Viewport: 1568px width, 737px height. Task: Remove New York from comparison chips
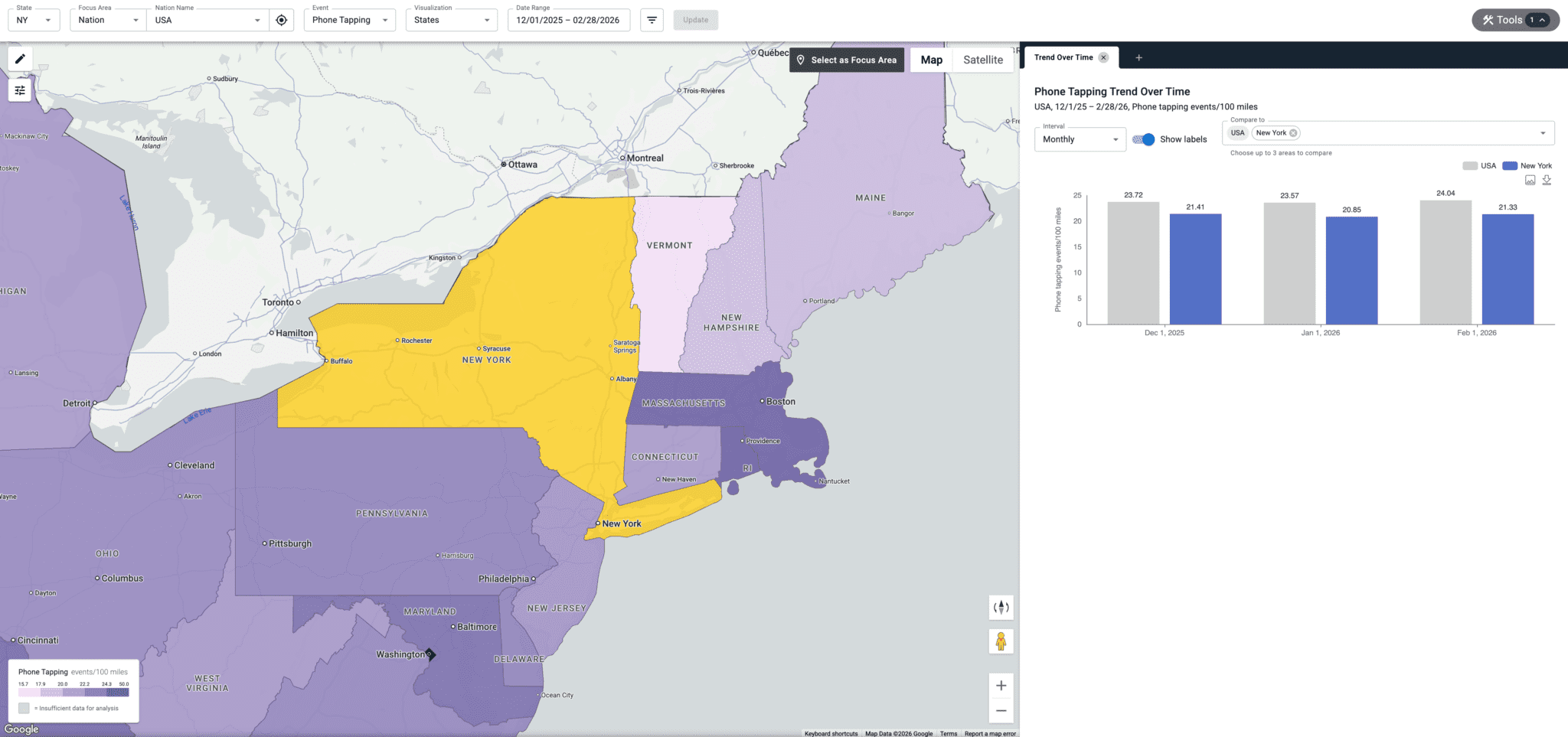(1293, 133)
